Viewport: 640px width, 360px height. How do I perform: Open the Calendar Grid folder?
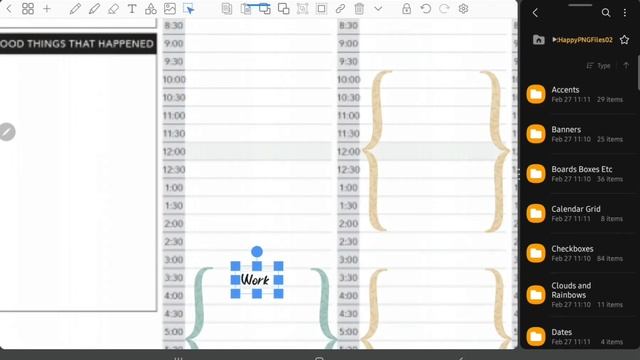click(x=580, y=213)
